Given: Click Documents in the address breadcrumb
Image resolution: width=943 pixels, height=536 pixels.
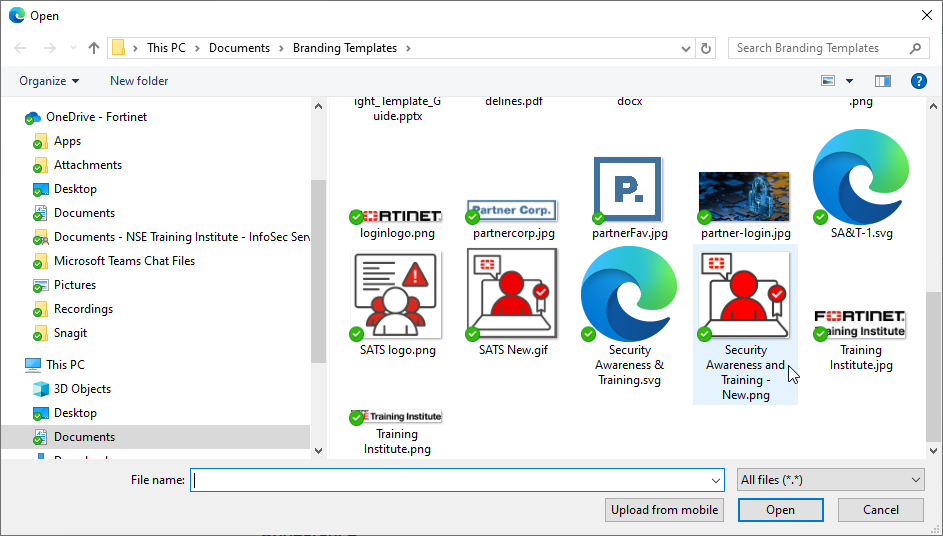Looking at the screenshot, I should (x=239, y=48).
